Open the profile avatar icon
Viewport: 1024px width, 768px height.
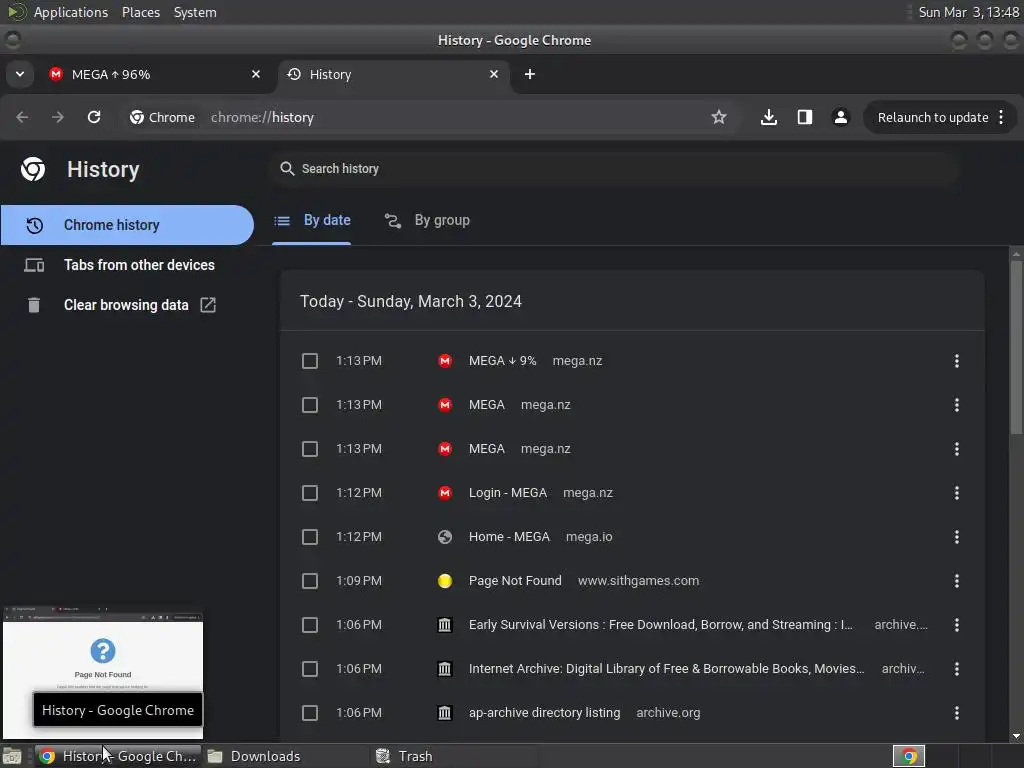point(840,117)
